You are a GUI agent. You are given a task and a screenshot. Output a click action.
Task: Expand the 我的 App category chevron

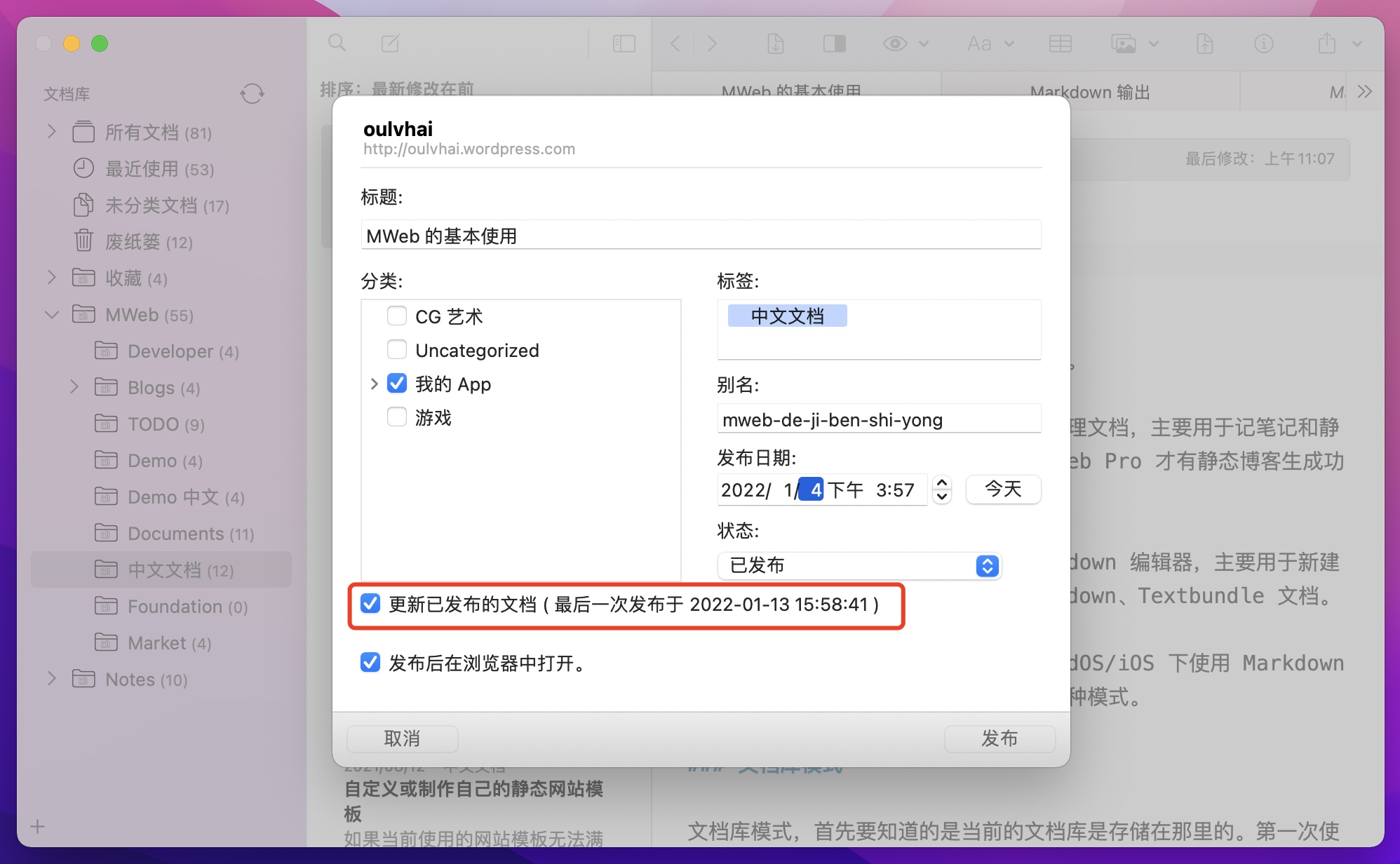coord(374,384)
